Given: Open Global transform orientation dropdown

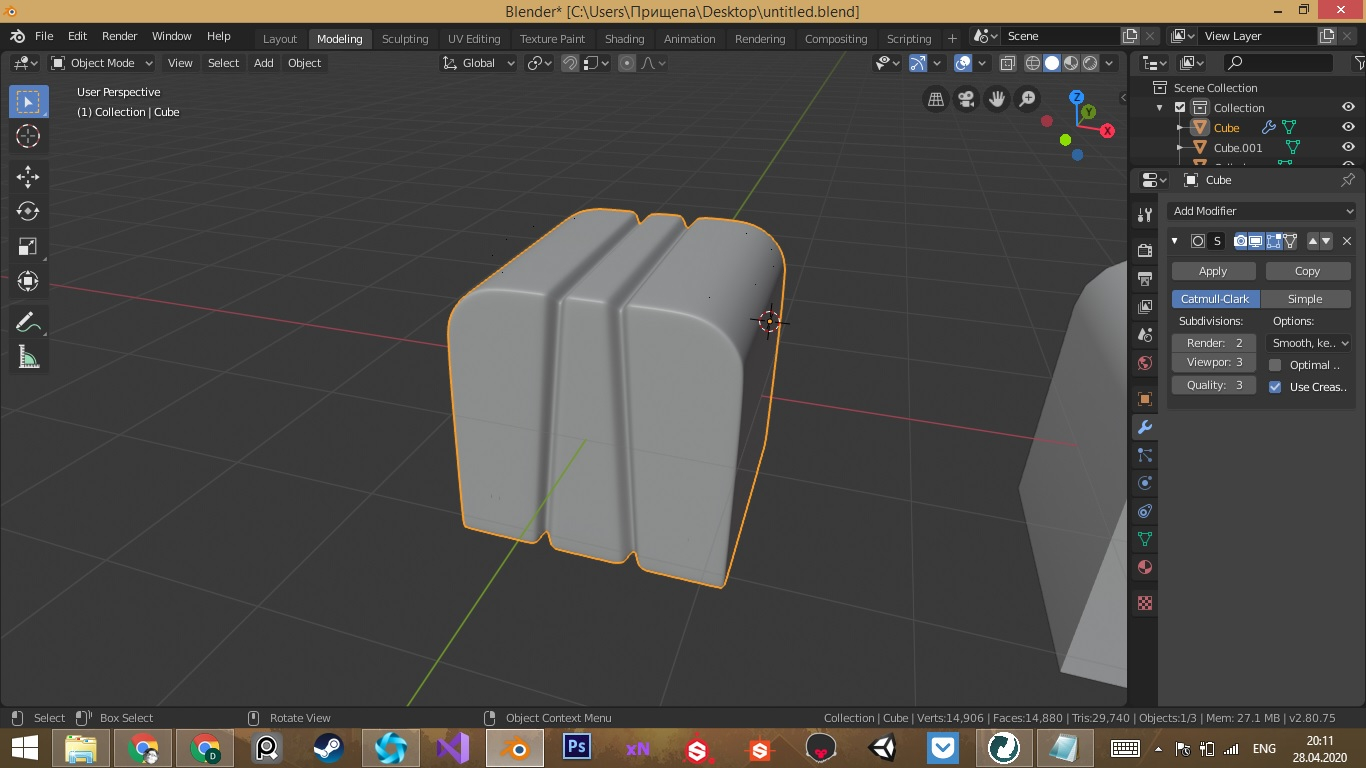Looking at the screenshot, I should pyautogui.click(x=478, y=63).
